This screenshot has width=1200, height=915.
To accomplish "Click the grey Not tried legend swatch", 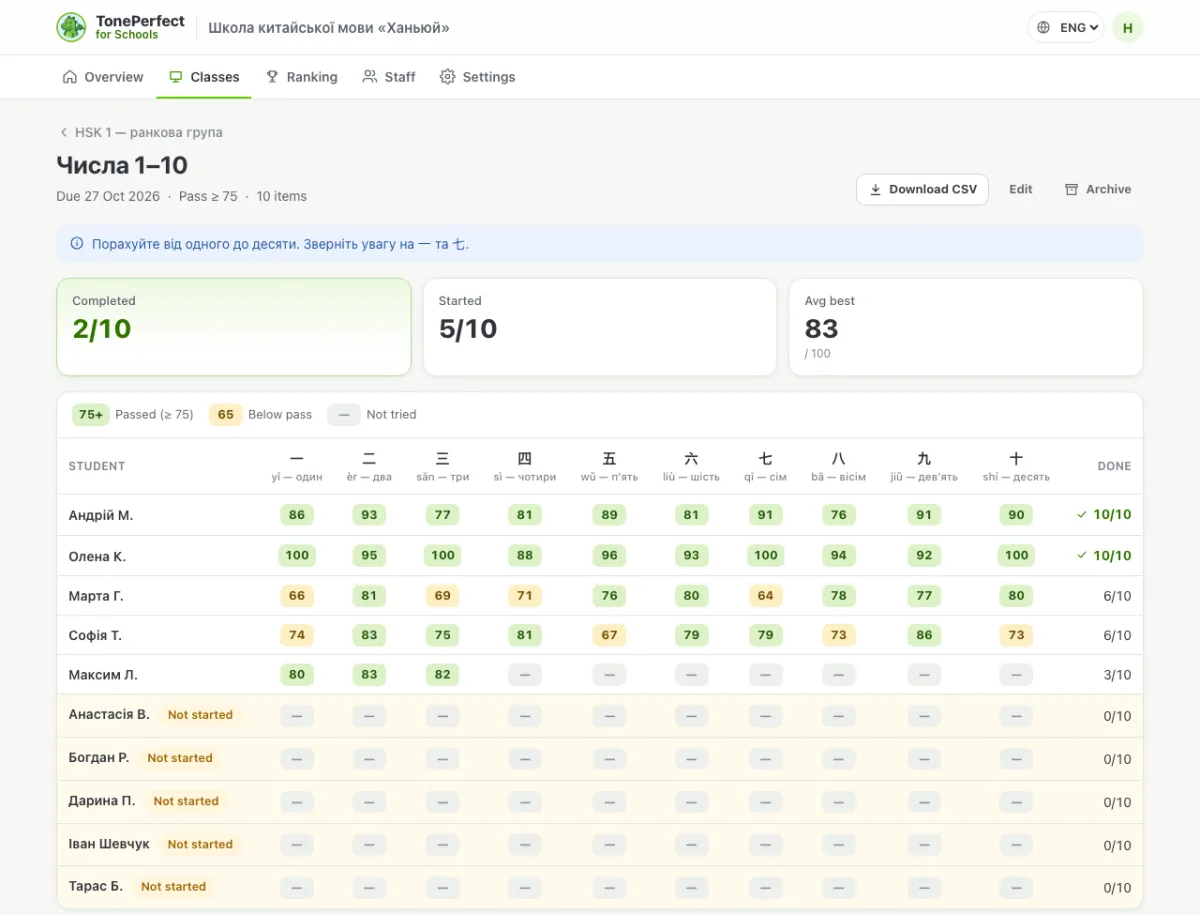I will (x=344, y=415).
